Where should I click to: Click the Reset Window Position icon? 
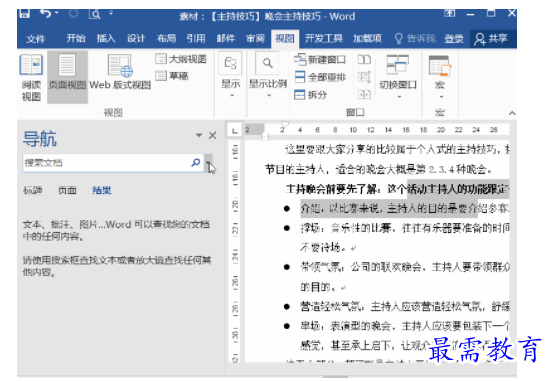coord(364,94)
